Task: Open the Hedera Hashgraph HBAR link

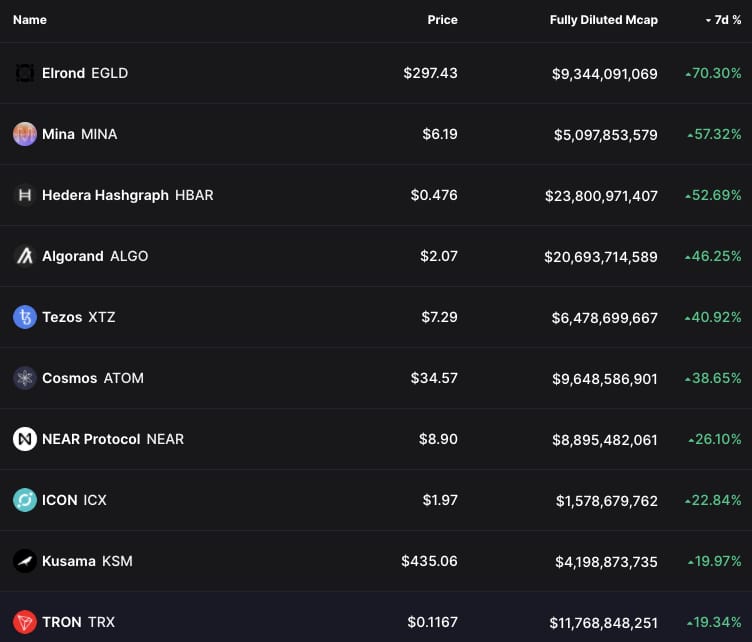Action: [127, 195]
